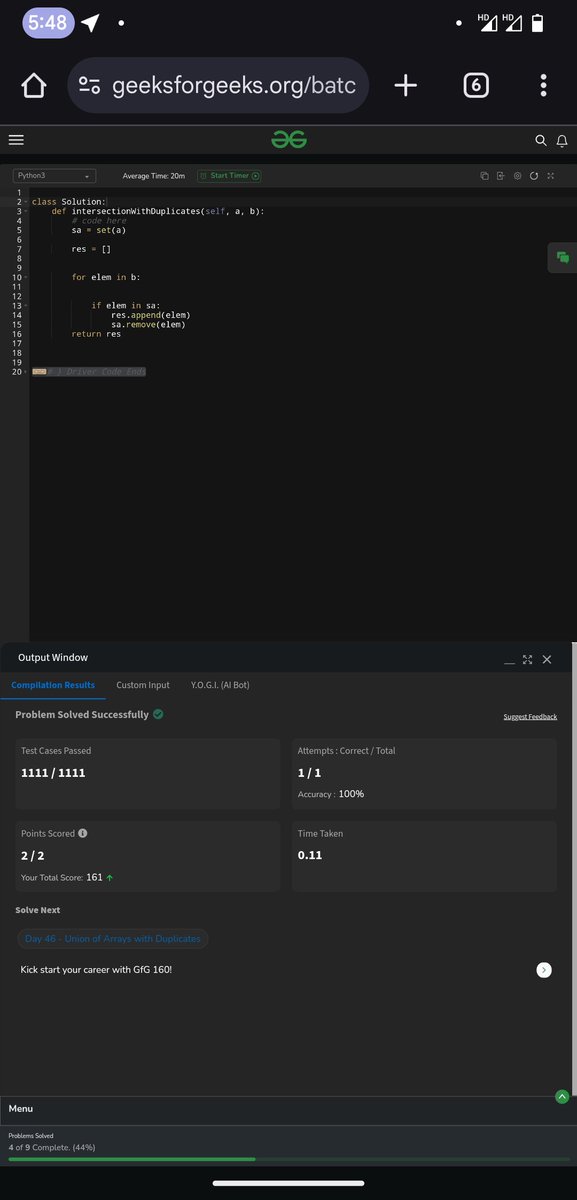Tap the green scroll-up circle button
Screen dimensions: 577x1200
562,1097
